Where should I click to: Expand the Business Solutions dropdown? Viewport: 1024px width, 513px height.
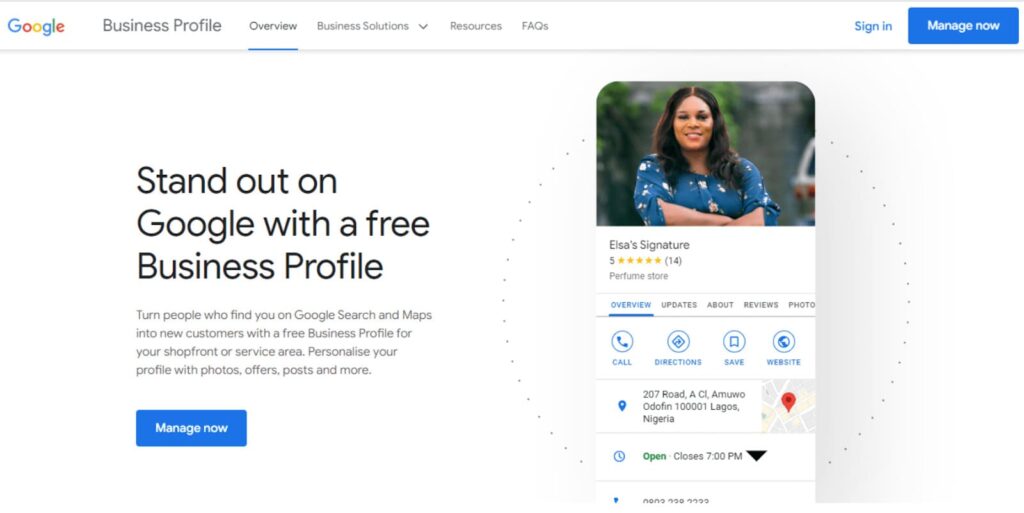(x=372, y=26)
